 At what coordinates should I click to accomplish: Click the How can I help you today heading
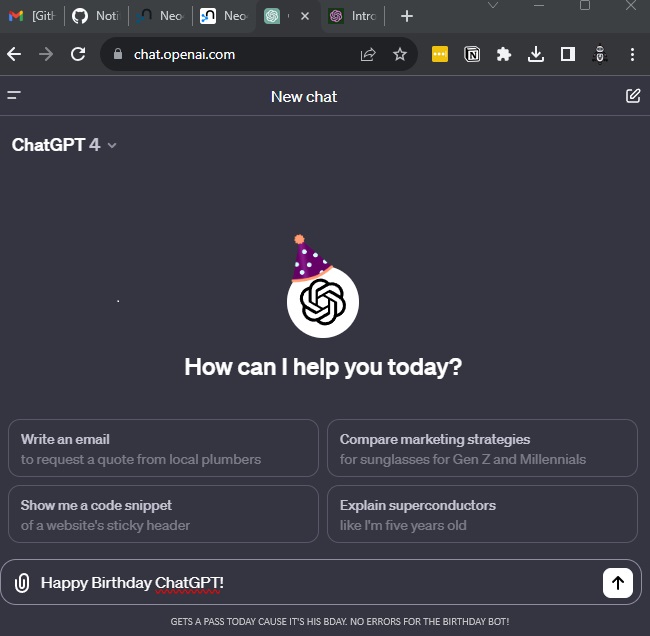point(323,367)
